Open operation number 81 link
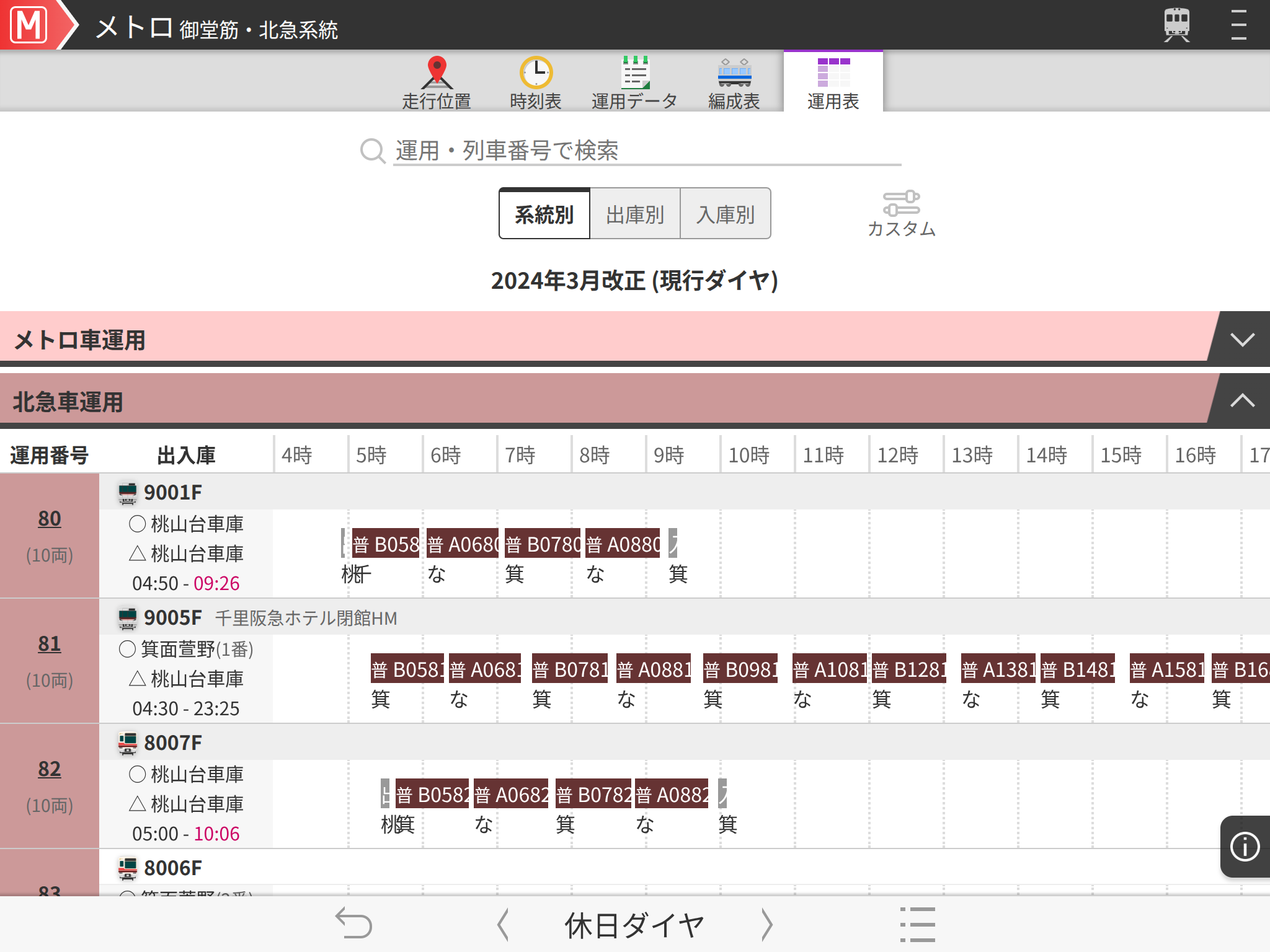This screenshot has width=1270, height=952. [x=50, y=644]
